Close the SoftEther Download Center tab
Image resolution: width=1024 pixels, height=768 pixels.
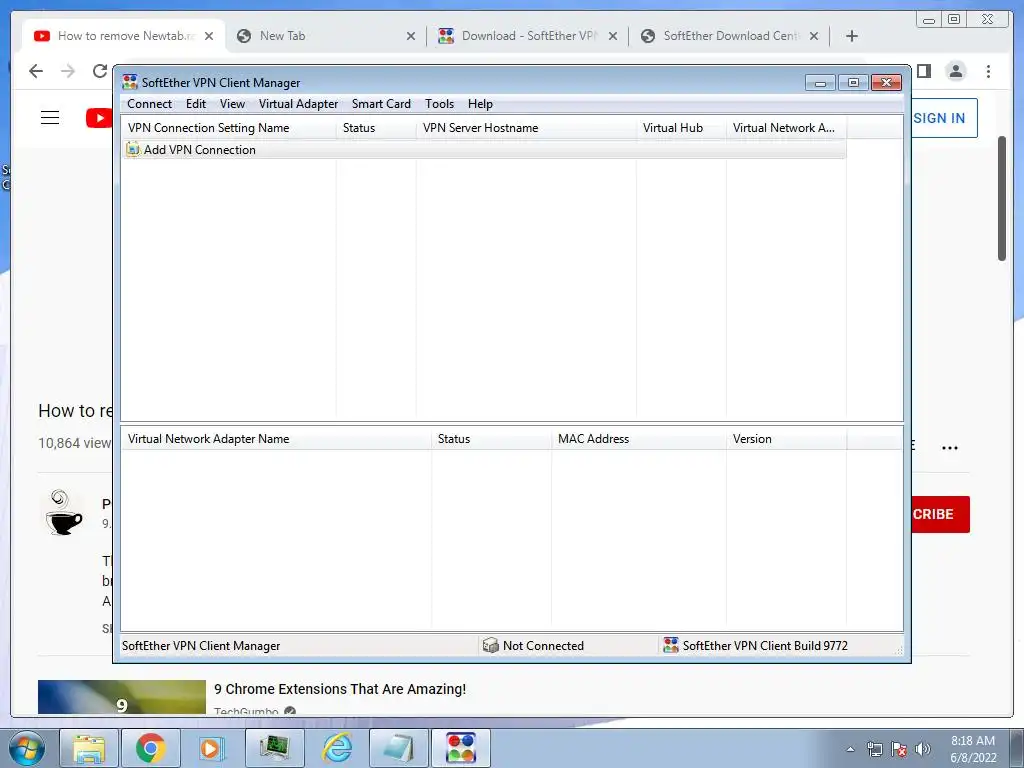point(814,37)
